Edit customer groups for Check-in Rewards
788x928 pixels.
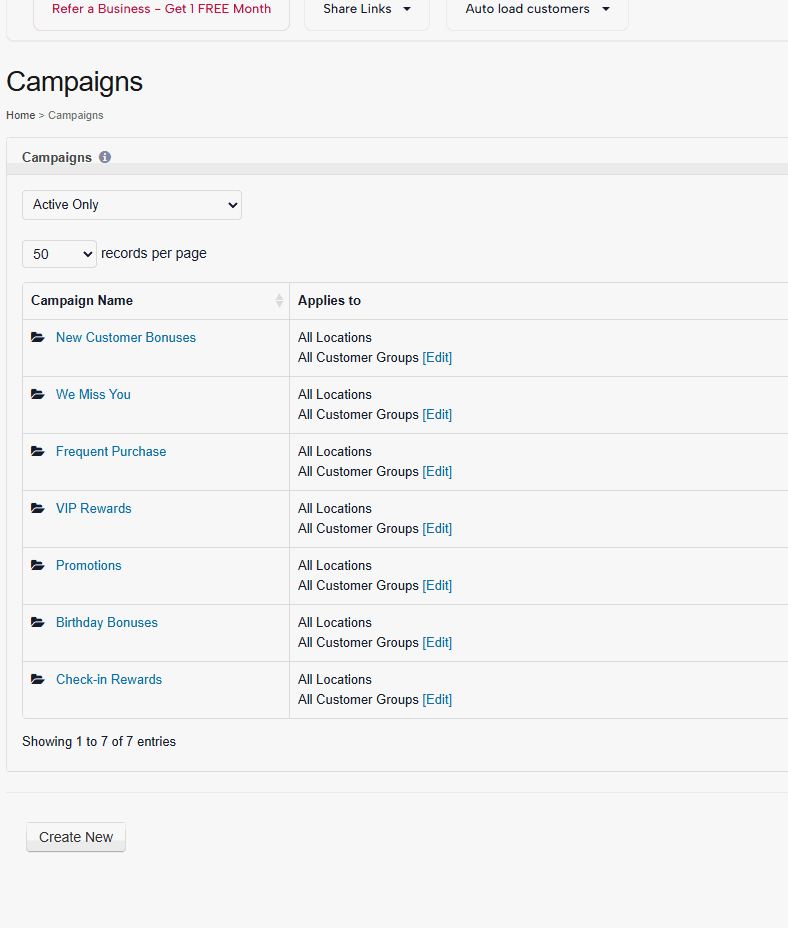point(437,700)
